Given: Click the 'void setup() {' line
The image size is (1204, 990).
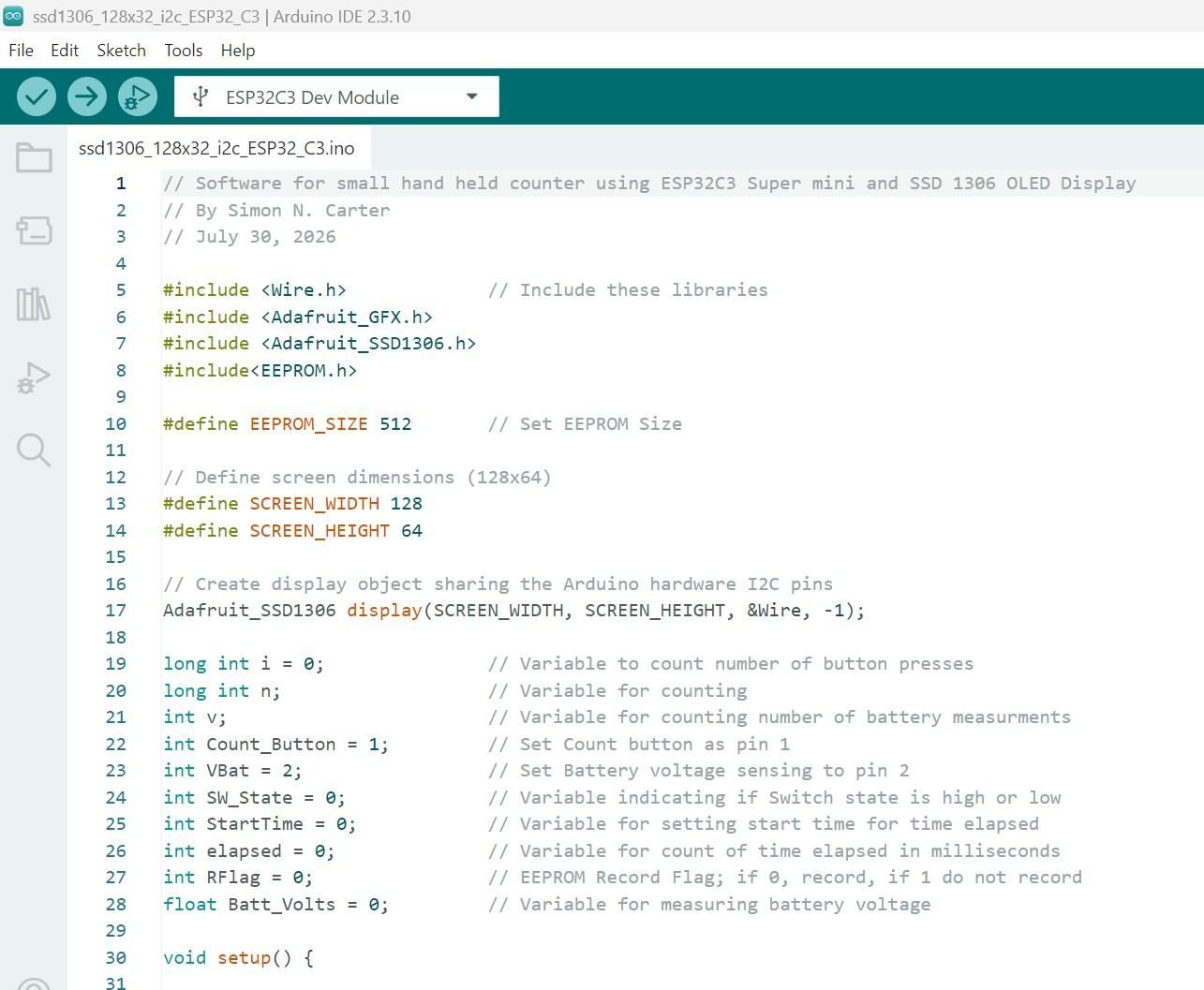Looking at the screenshot, I should [238, 958].
